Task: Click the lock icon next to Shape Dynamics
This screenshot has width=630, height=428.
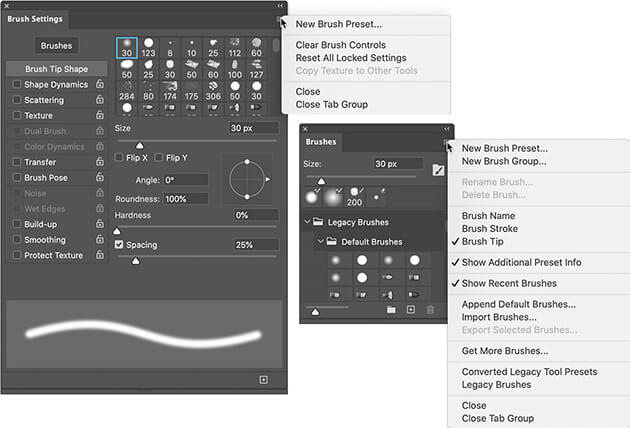Action: point(100,85)
